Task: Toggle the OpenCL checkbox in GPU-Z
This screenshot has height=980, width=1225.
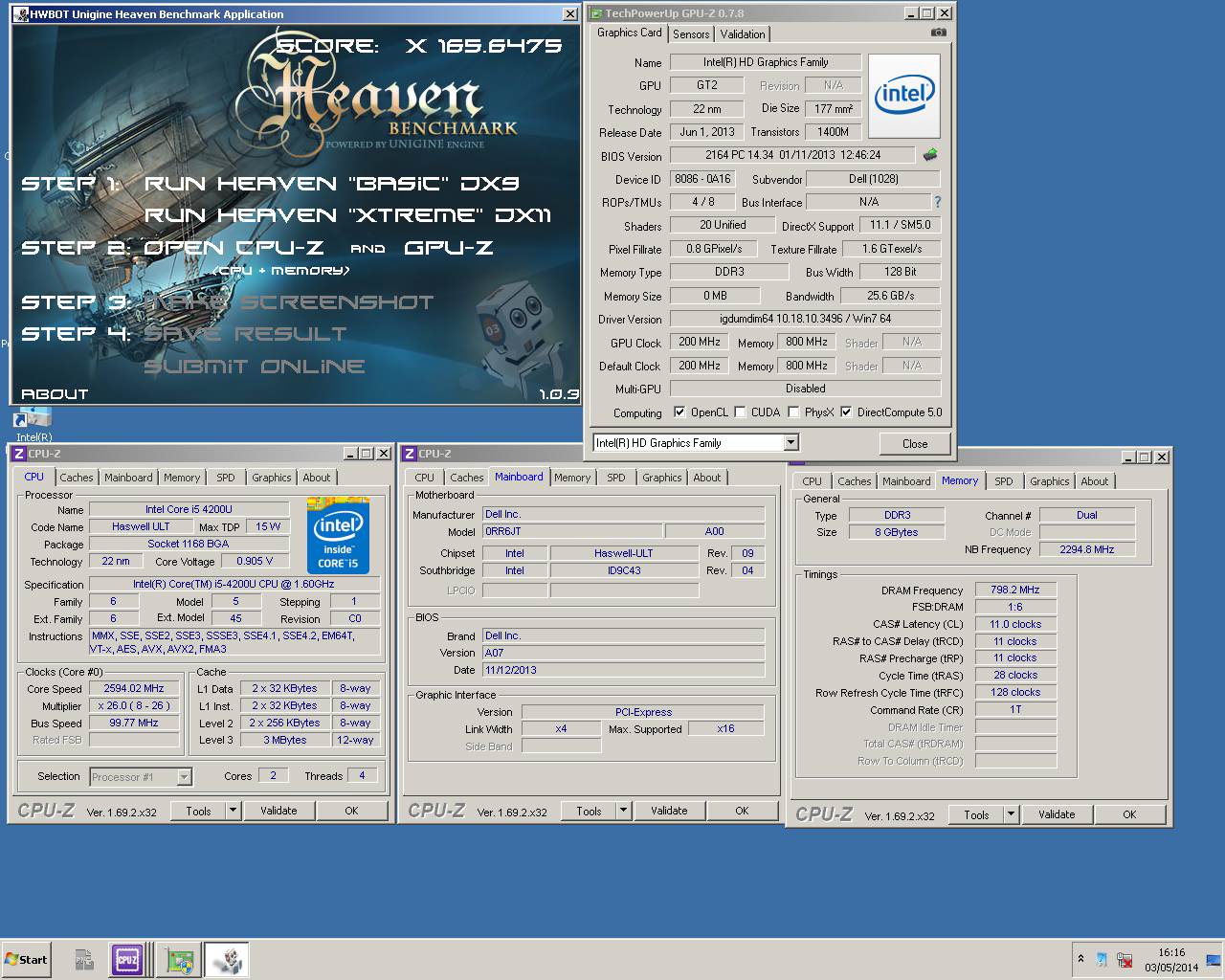Action: pos(679,412)
